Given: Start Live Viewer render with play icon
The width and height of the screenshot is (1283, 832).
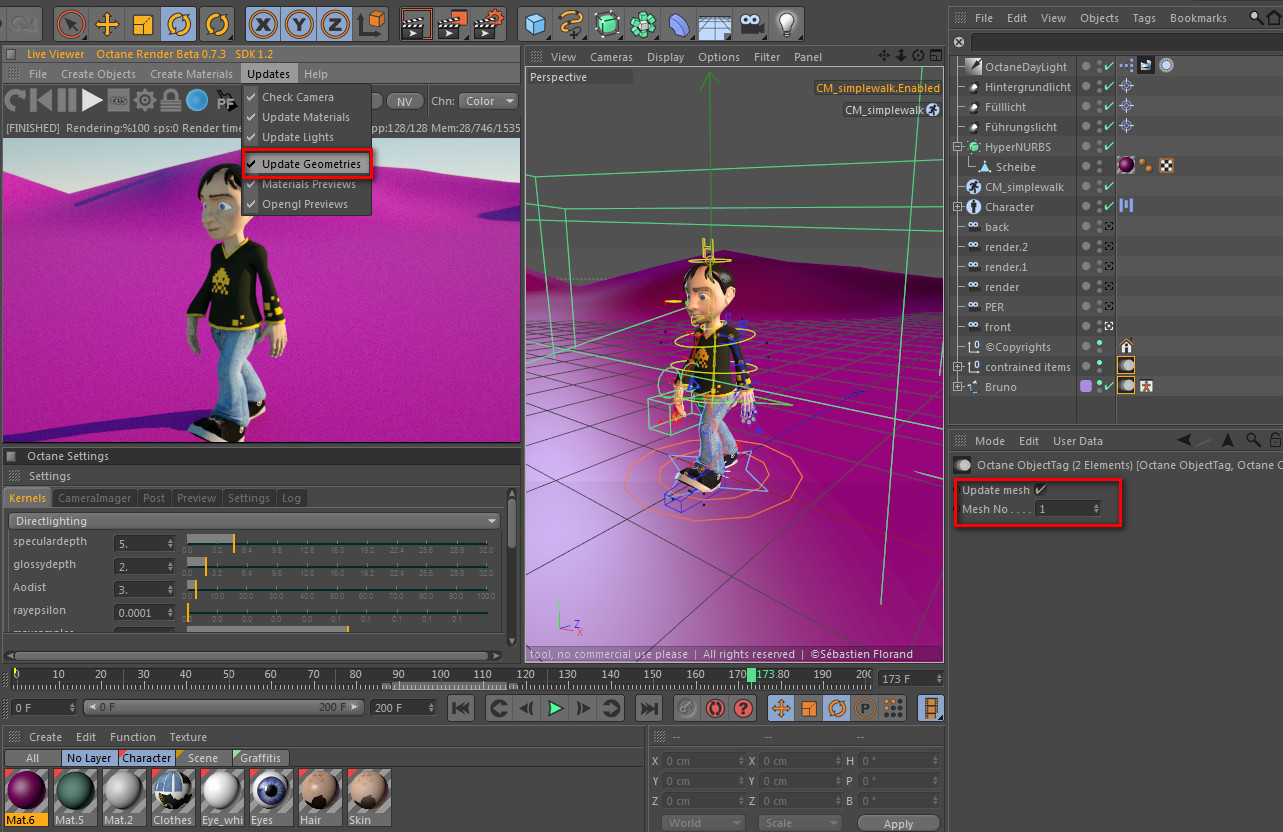Looking at the screenshot, I should (x=92, y=100).
